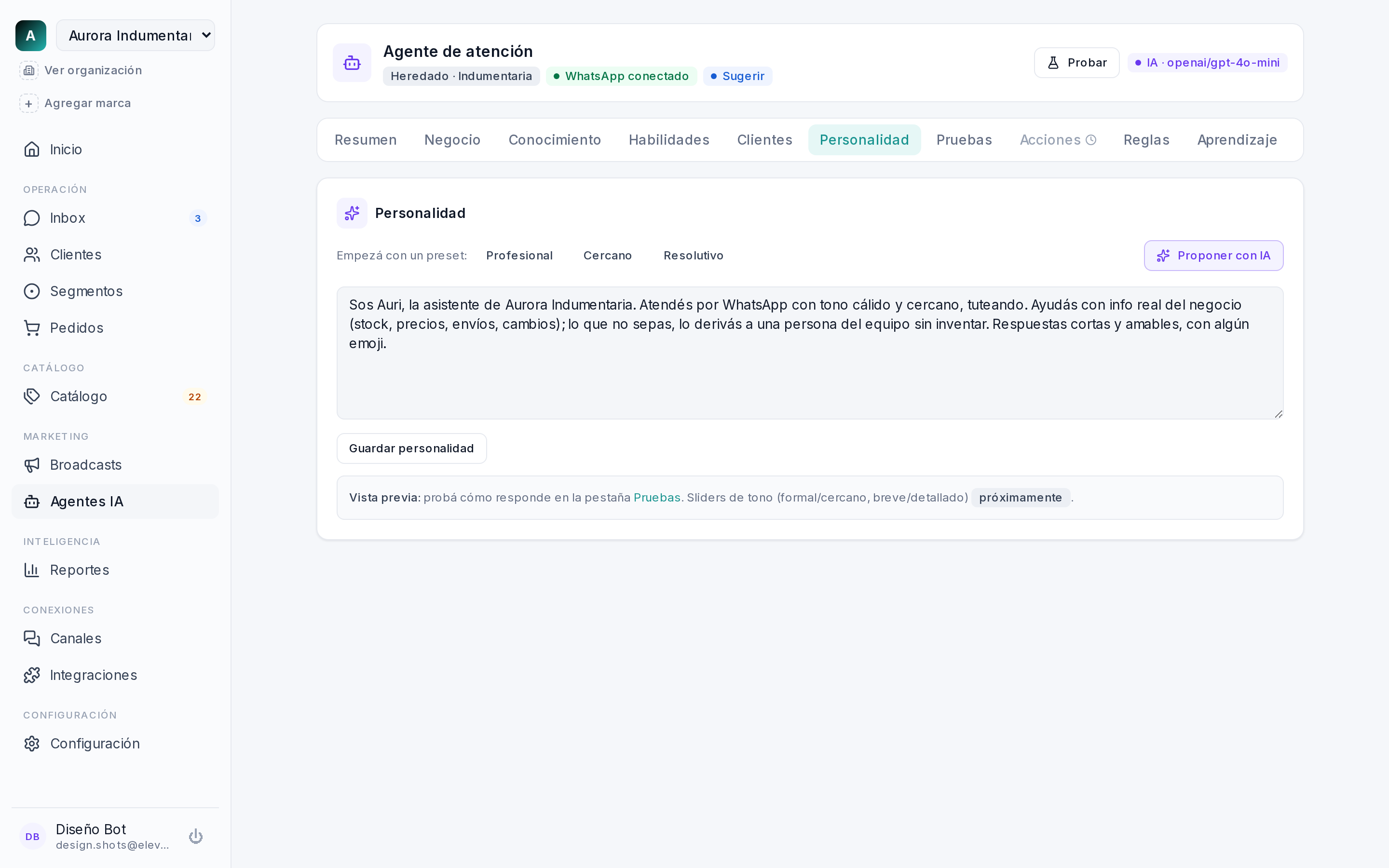1389x868 pixels.
Task: Select Agentes IA in the sidebar
Action: [x=115, y=502]
